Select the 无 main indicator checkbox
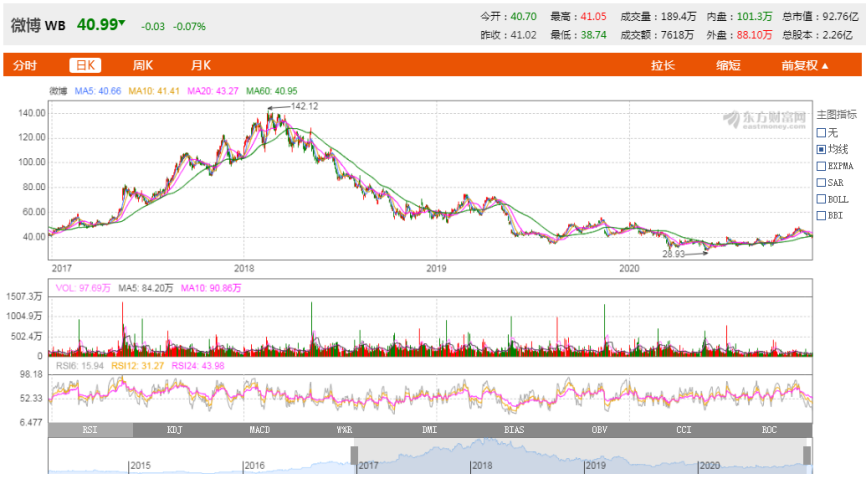 [821, 133]
